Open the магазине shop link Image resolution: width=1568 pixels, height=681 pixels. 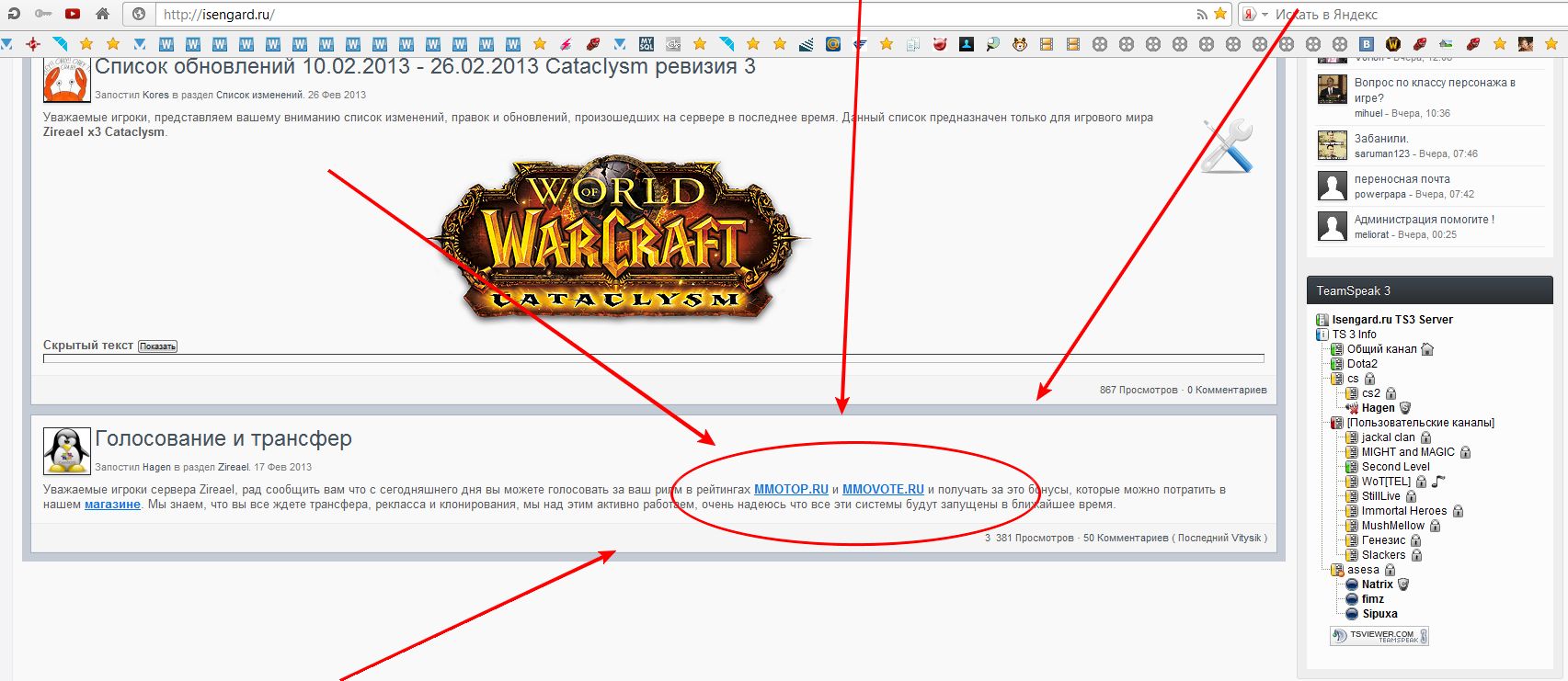click(112, 505)
